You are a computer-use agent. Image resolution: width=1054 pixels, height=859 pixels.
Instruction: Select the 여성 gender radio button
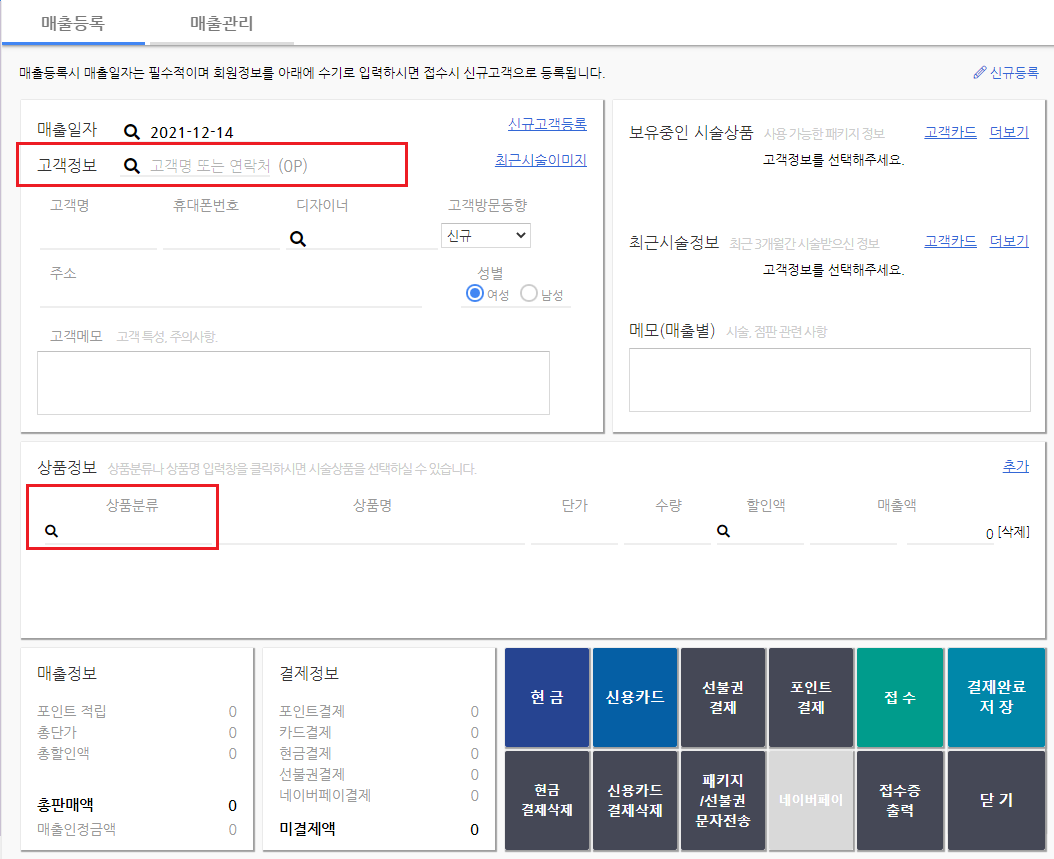475,294
